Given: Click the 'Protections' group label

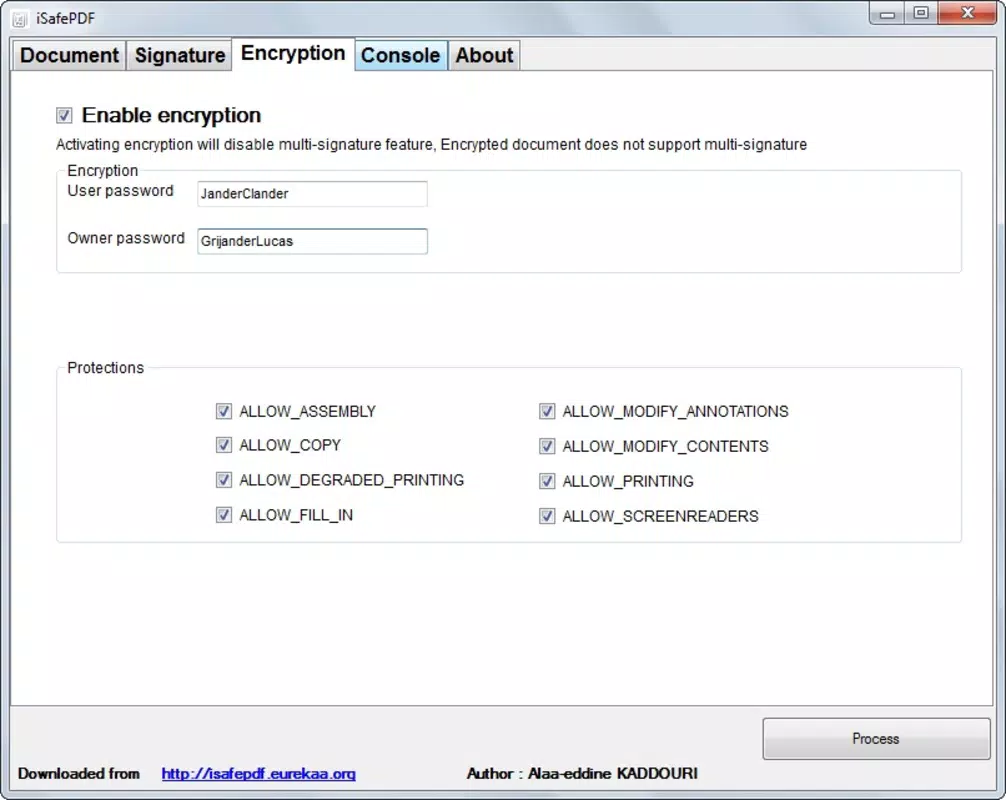Looking at the screenshot, I should tap(105, 368).
